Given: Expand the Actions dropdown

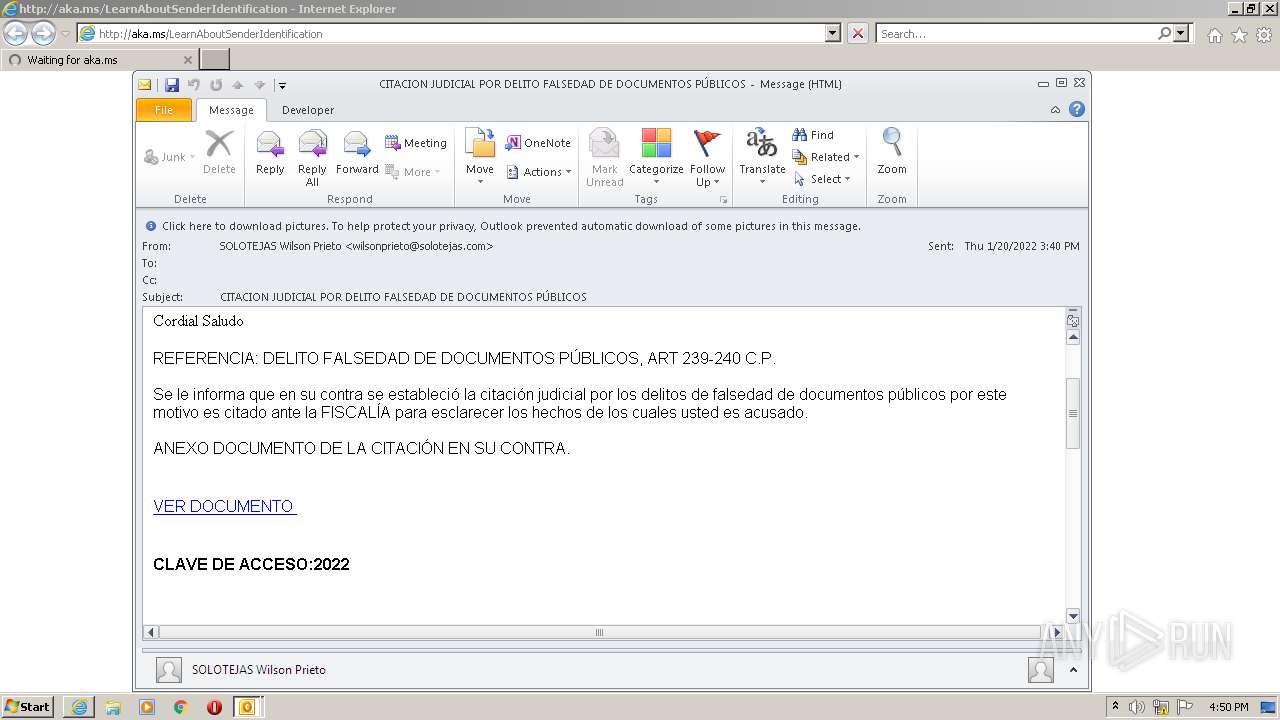Looking at the screenshot, I should coord(539,172).
